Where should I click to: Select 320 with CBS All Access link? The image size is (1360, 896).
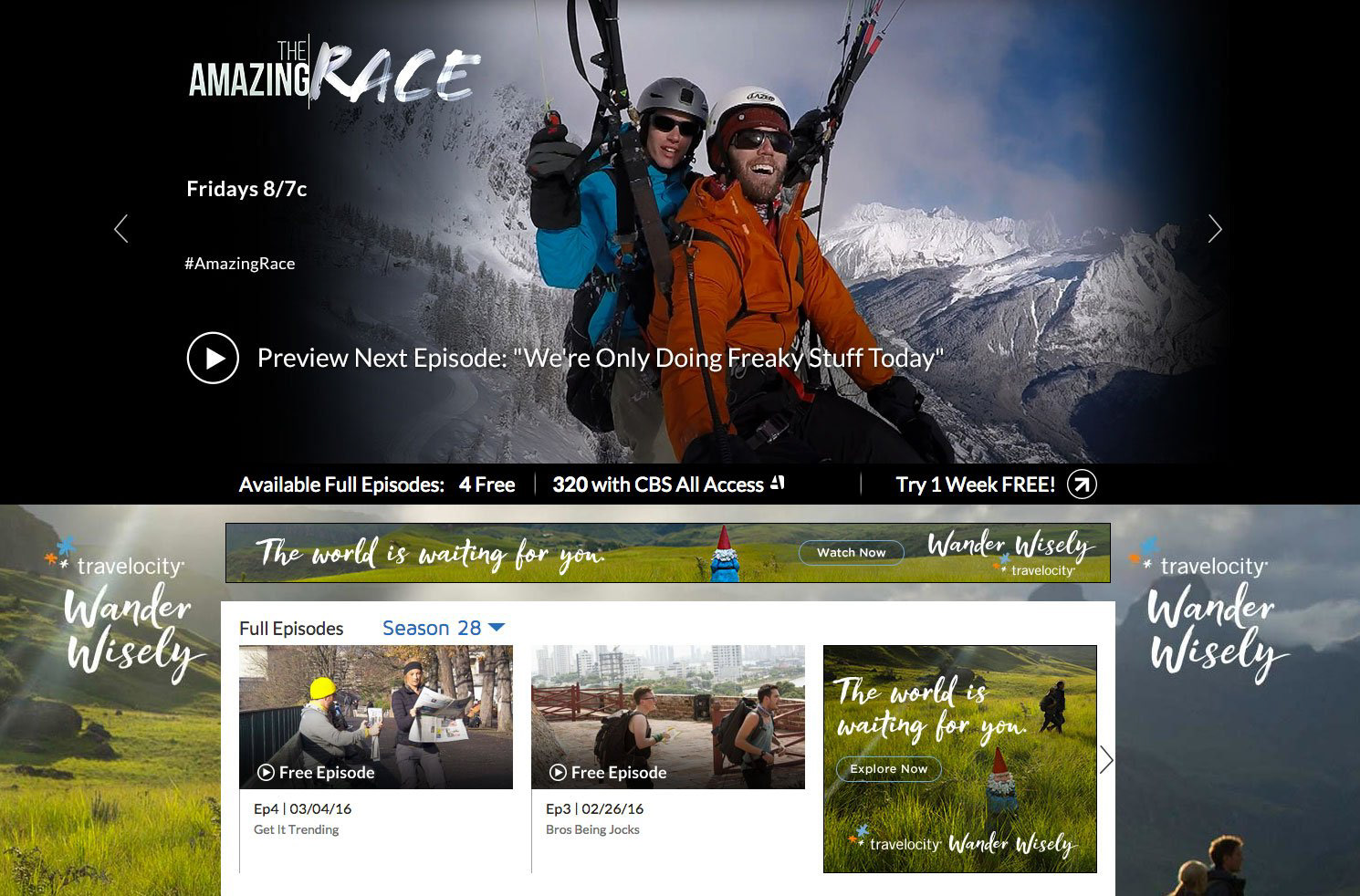click(658, 484)
